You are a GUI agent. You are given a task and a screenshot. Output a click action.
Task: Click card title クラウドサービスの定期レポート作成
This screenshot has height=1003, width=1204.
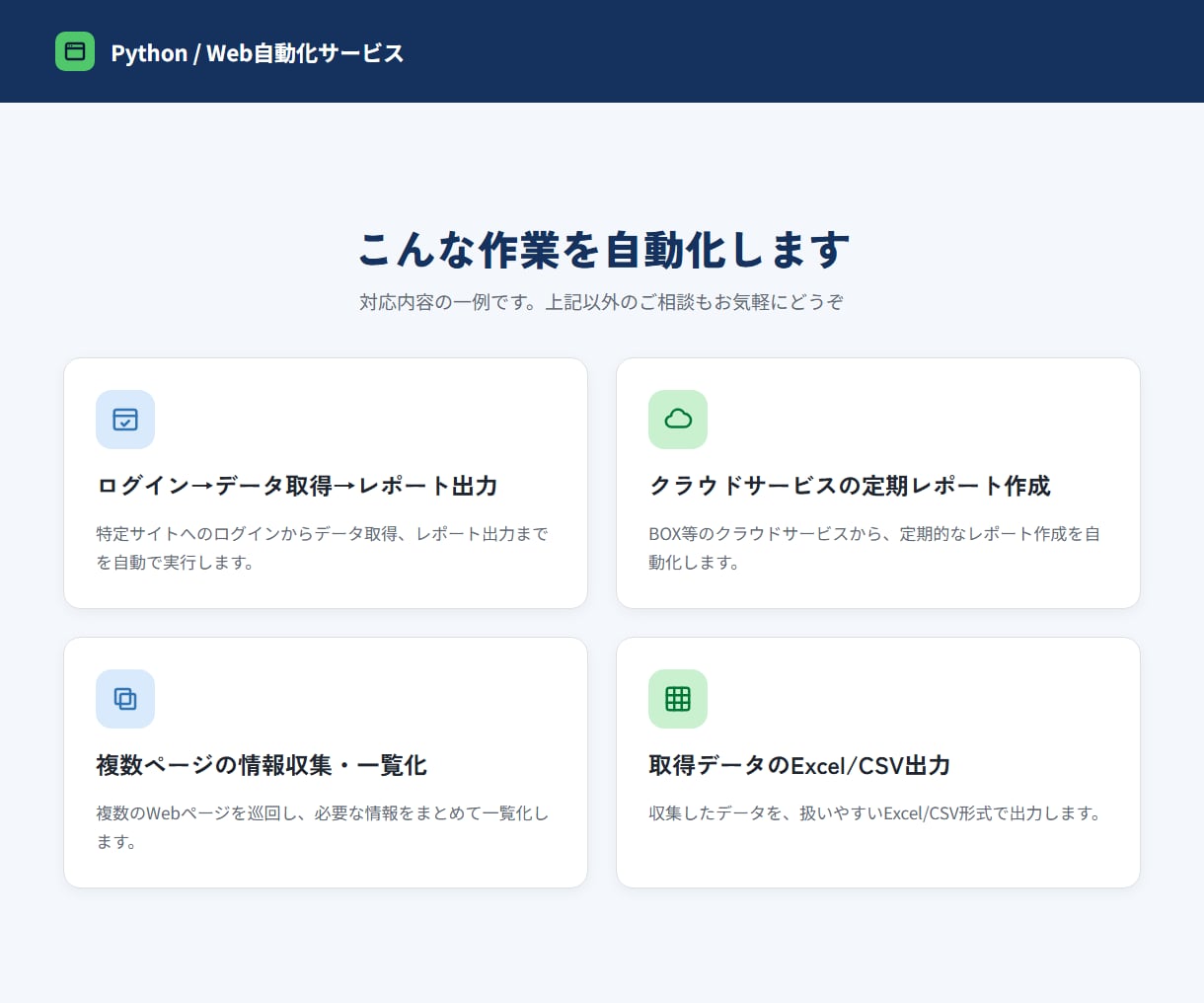click(850, 486)
